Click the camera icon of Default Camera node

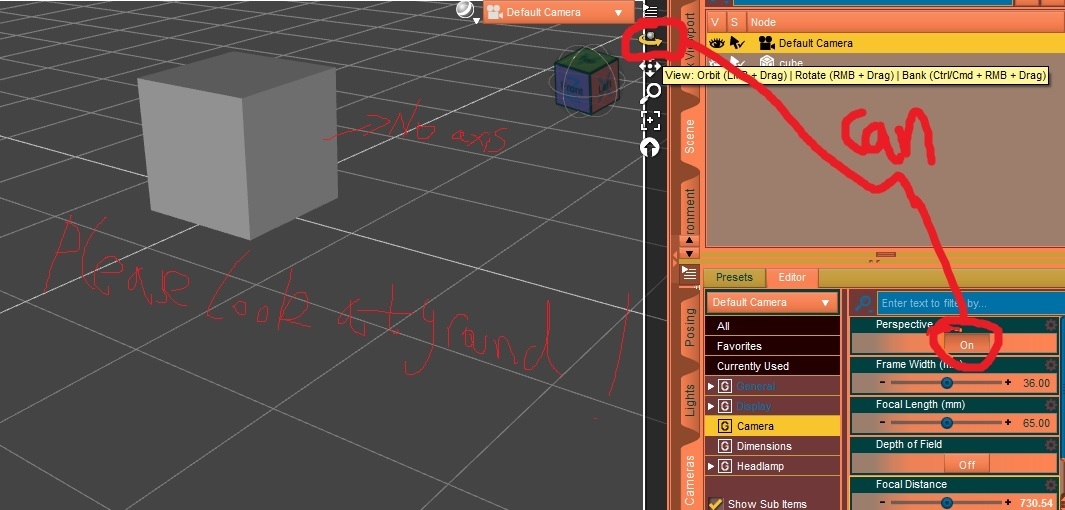767,43
